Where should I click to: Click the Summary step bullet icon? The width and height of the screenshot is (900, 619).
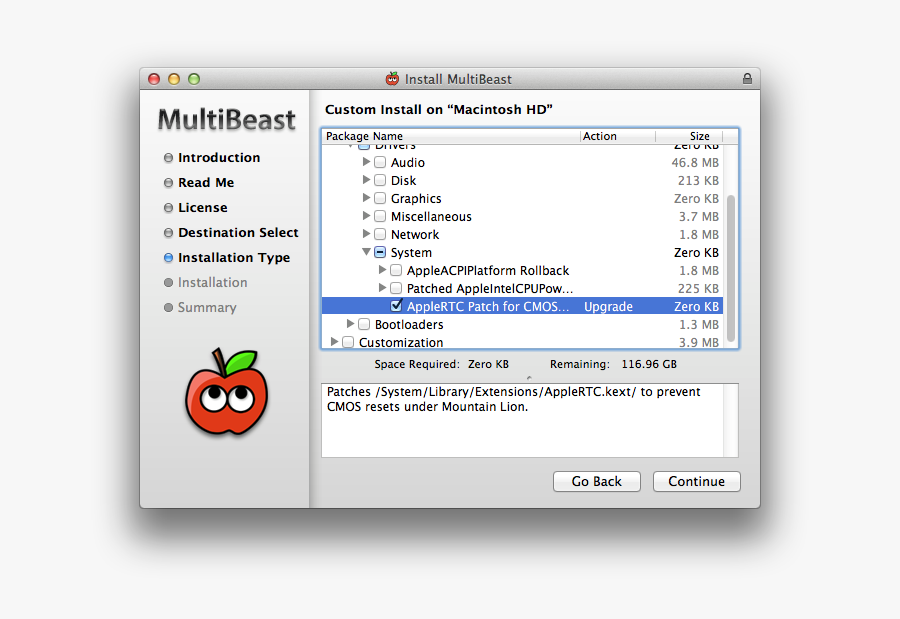(x=168, y=307)
